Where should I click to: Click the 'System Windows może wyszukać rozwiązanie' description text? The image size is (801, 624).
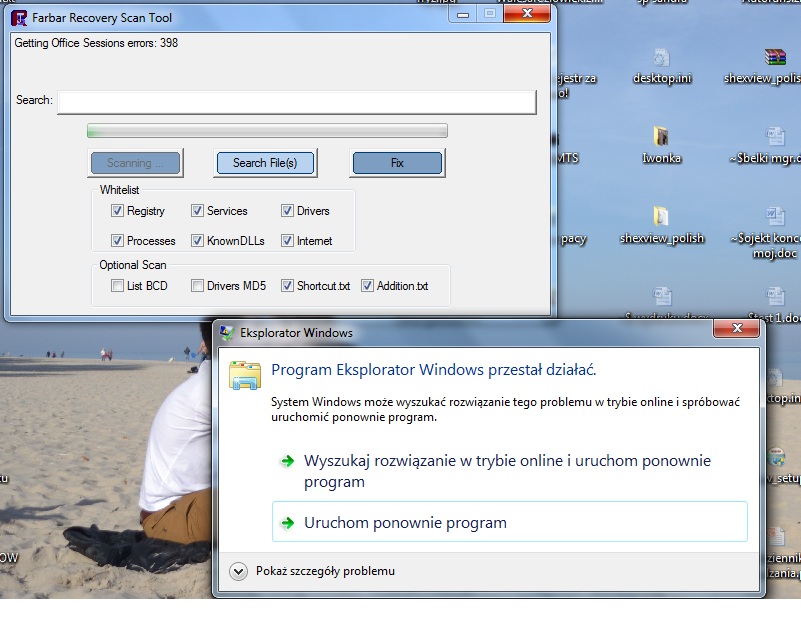pos(505,410)
